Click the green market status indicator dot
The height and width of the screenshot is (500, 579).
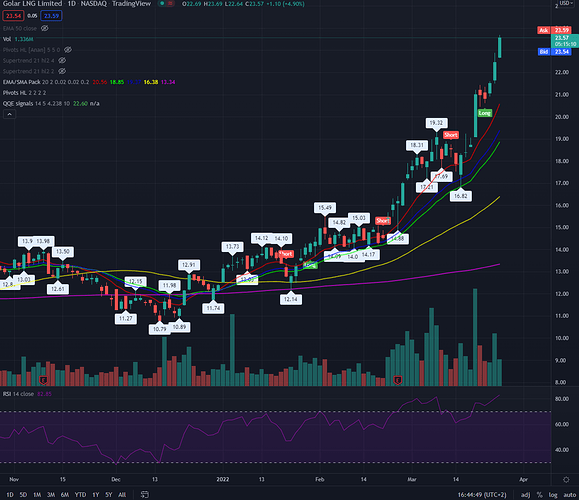[x=162, y=4]
